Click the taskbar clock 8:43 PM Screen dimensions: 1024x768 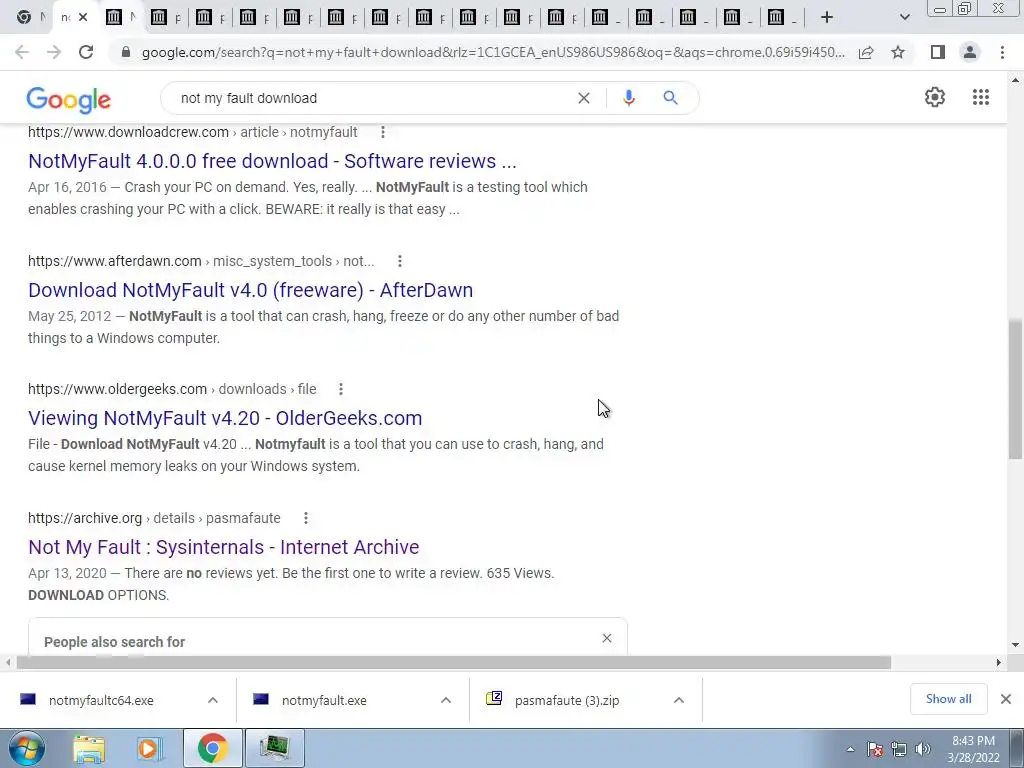(974, 749)
